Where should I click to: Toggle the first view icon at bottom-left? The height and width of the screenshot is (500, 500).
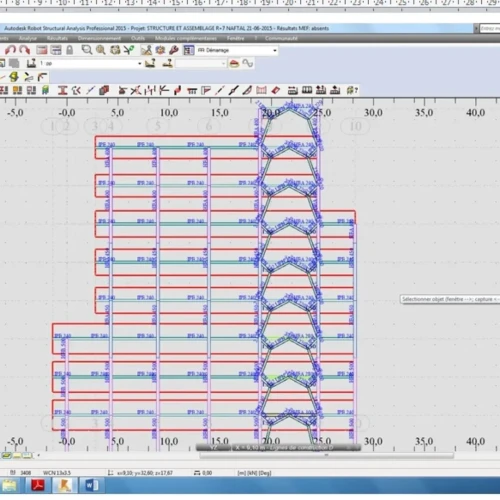pos(7,455)
